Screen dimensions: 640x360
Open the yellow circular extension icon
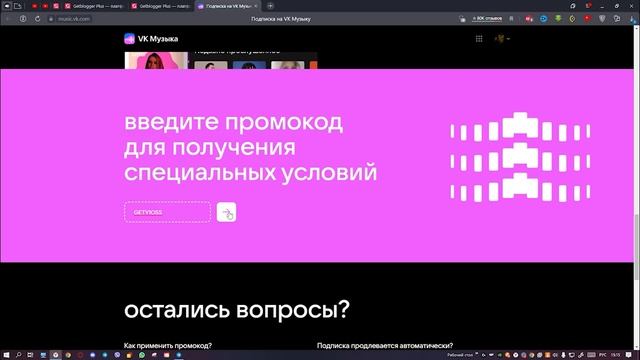[x=572, y=19]
